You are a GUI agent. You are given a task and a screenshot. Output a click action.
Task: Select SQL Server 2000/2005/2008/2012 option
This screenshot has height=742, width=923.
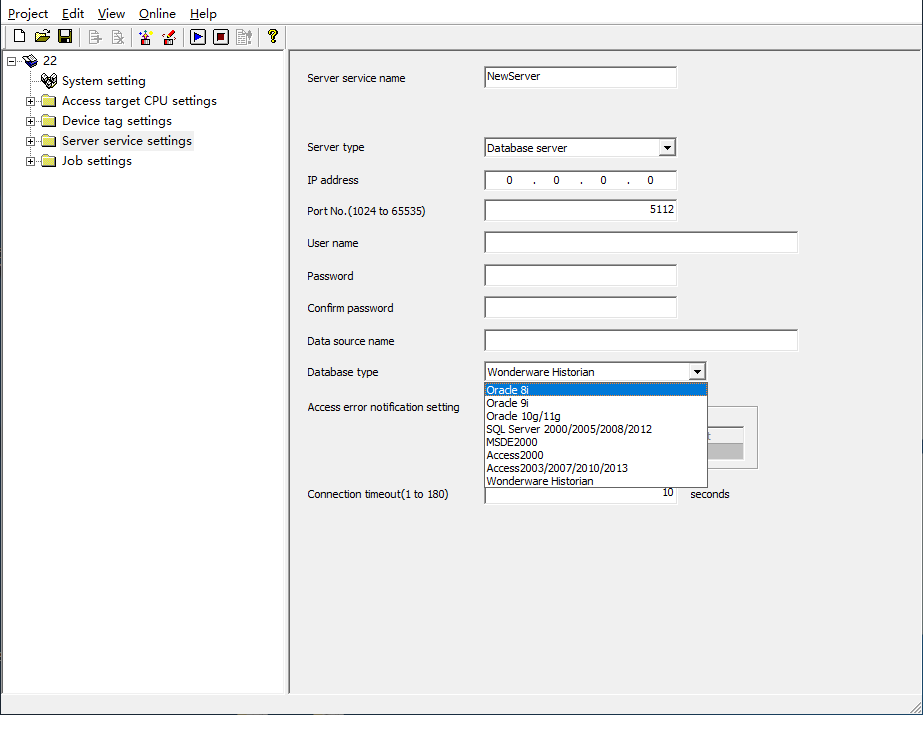pyautogui.click(x=568, y=429)
